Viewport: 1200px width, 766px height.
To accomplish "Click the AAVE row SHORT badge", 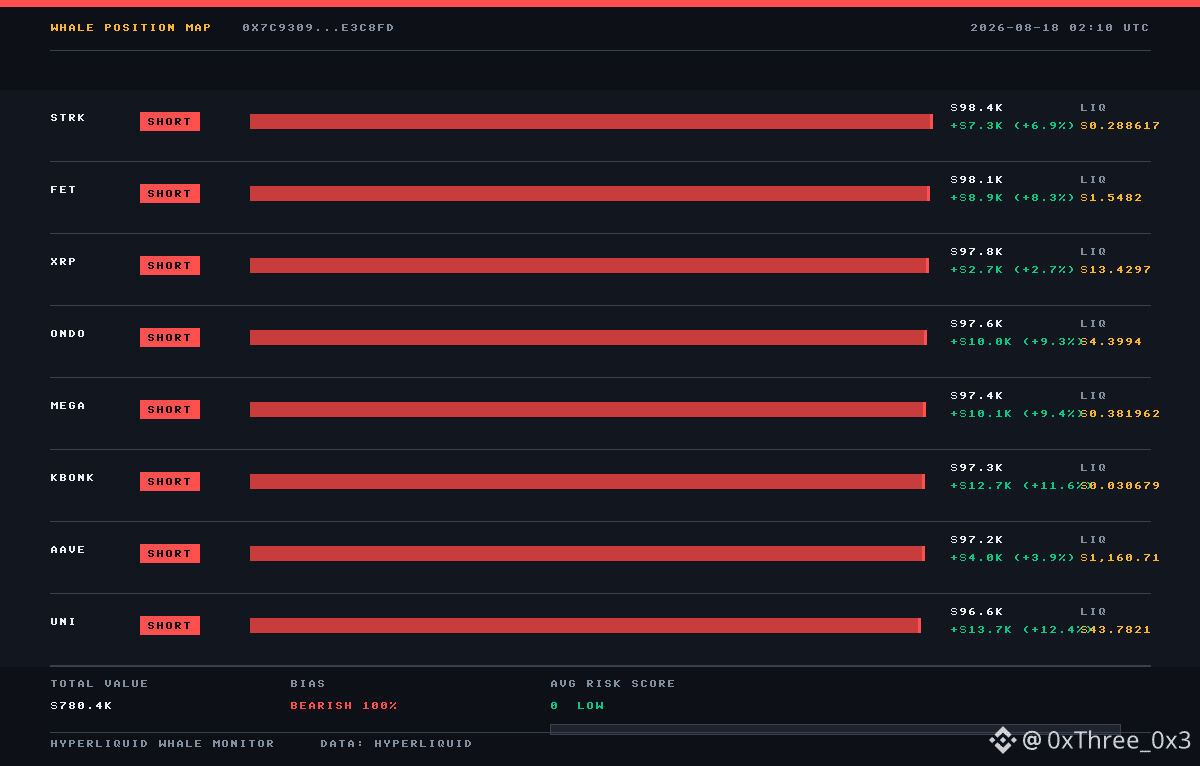I will pyautogui.click(x=170, y=554).
